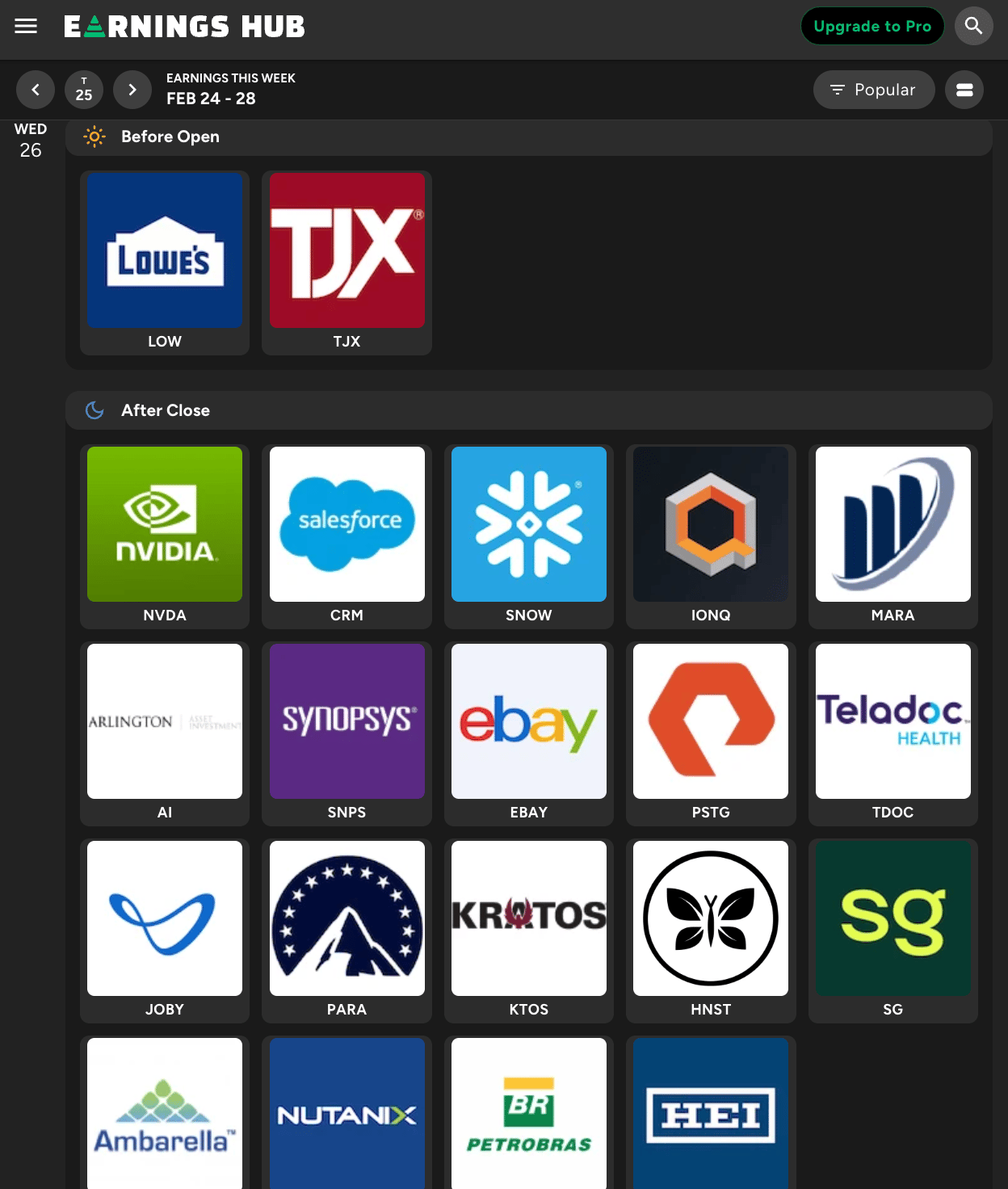Select the Paramount PARA logo
Image resolution: width=1008 pixels, height=1189 pixels.
[347, 918]
